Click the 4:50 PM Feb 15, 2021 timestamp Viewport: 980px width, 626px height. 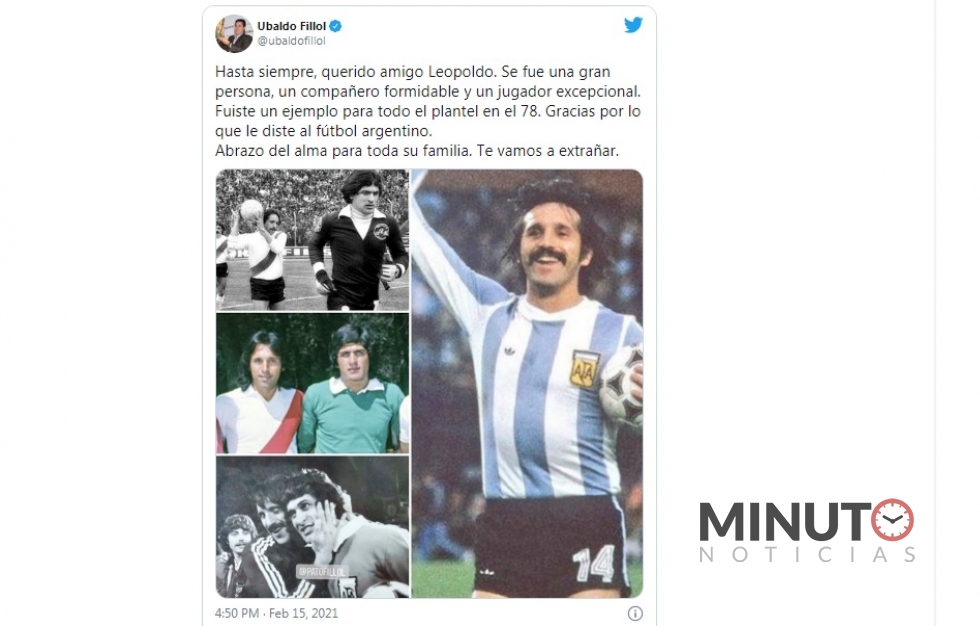276,614
